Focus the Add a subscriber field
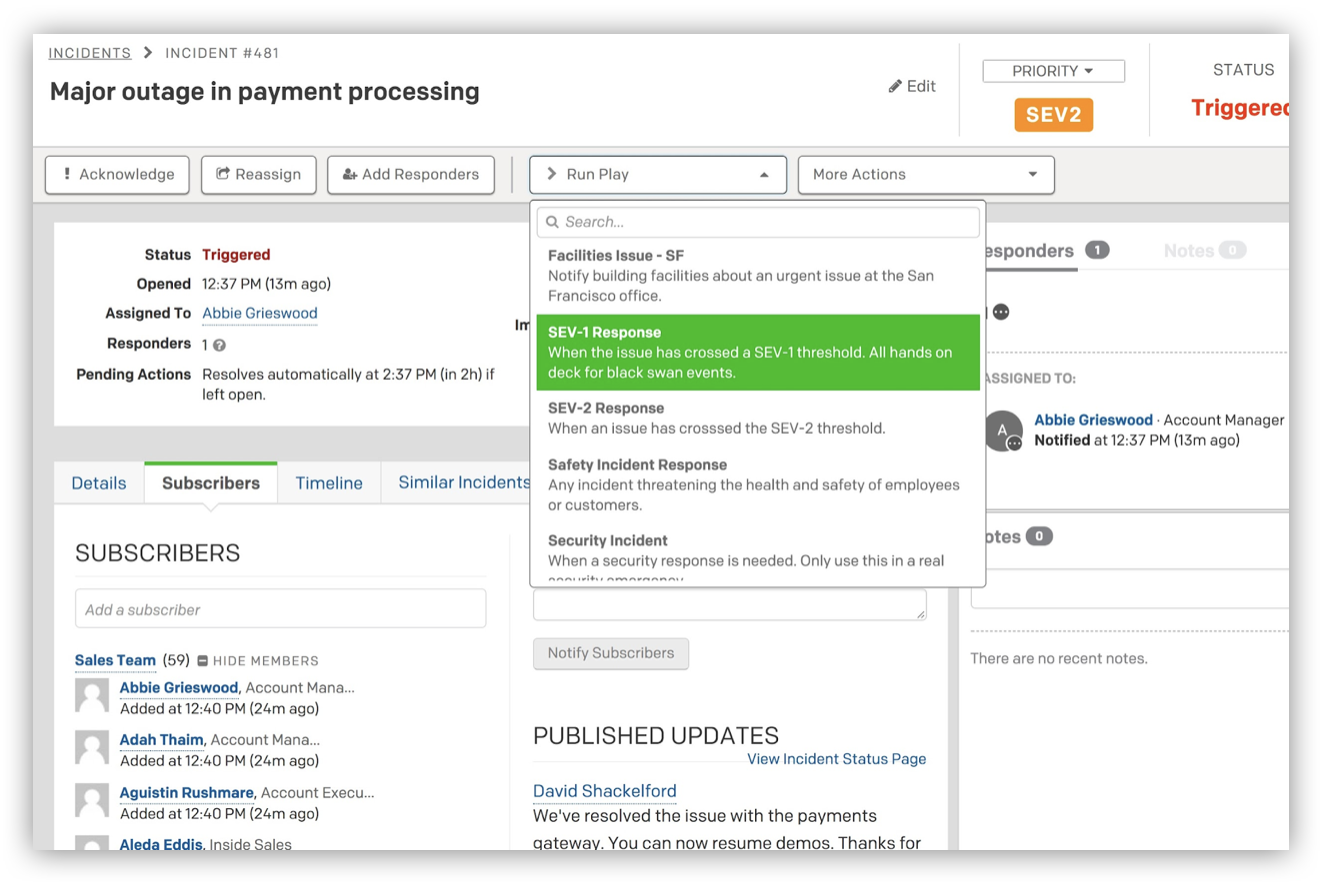Screen dimensions: 1332x888 pos(280,609)
